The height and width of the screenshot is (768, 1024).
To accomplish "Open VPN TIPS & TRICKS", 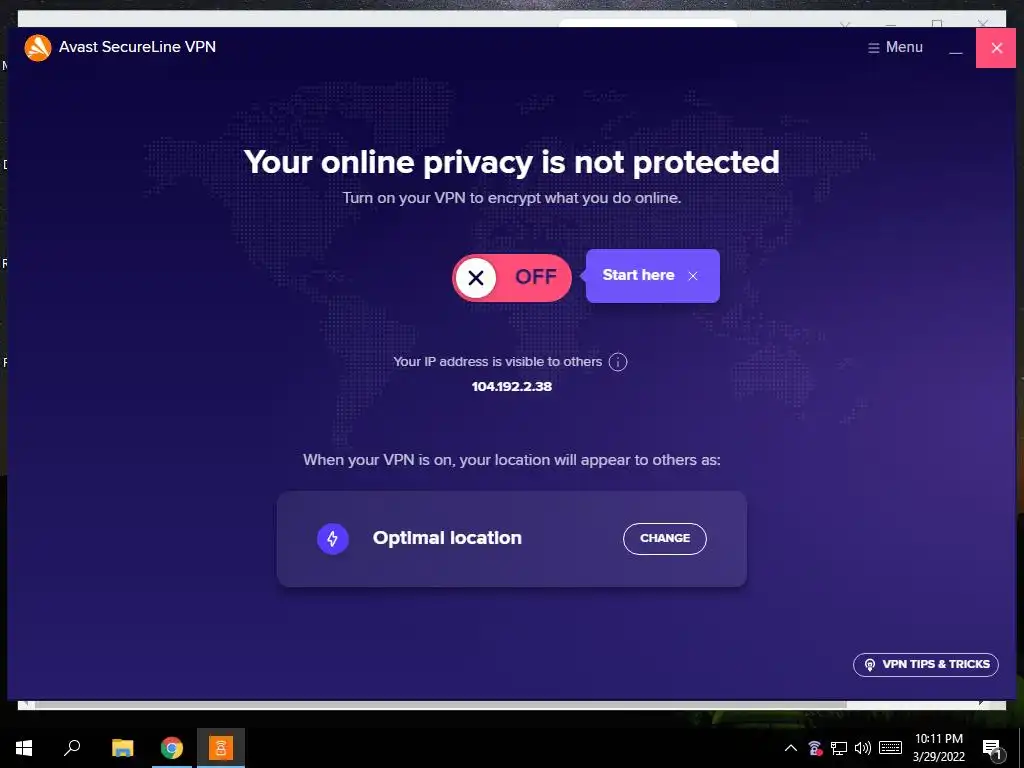I will click(925, 664).
